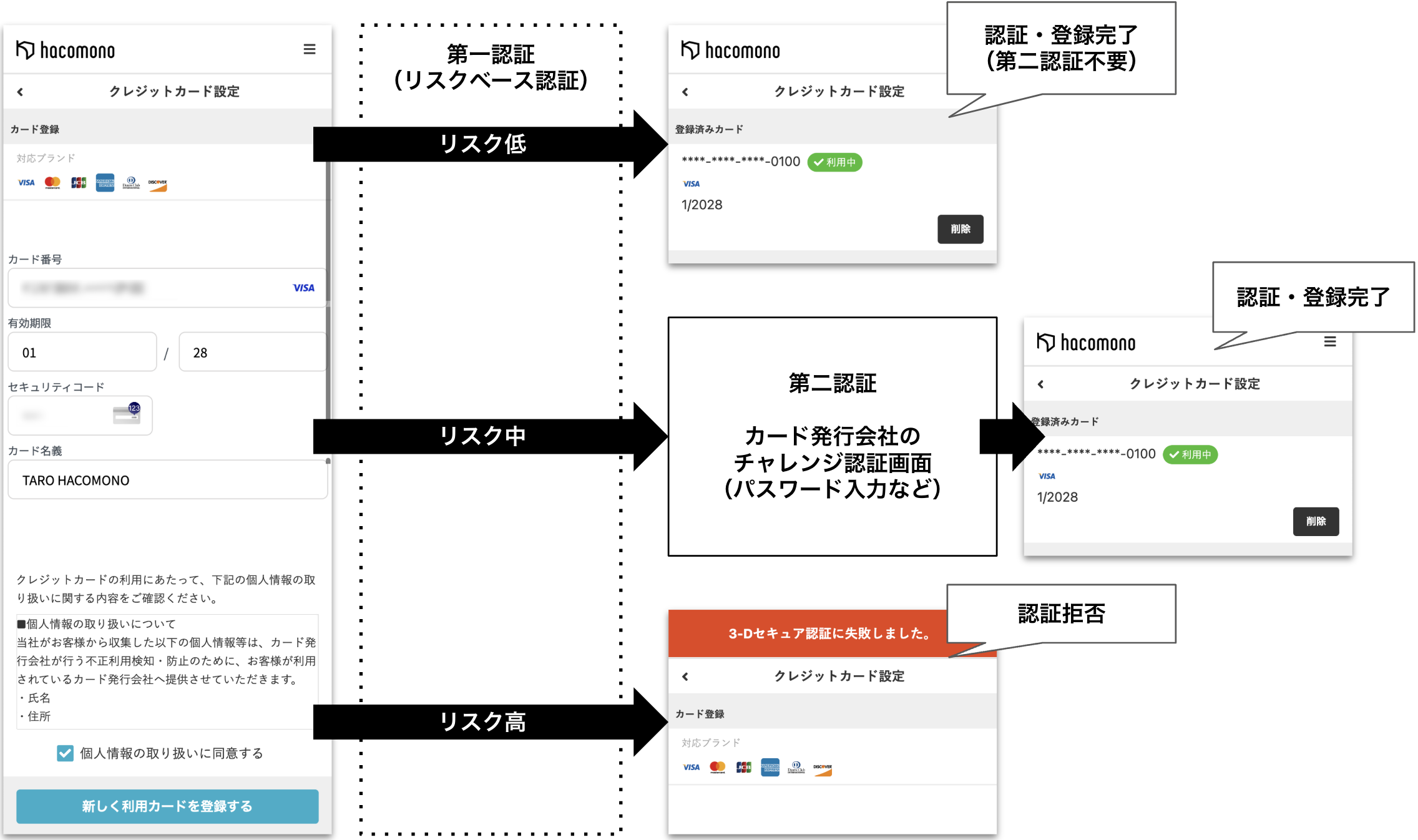Open hamburger menu in left card form
The width and height of the screenshot is (1418, 840).
309,49
